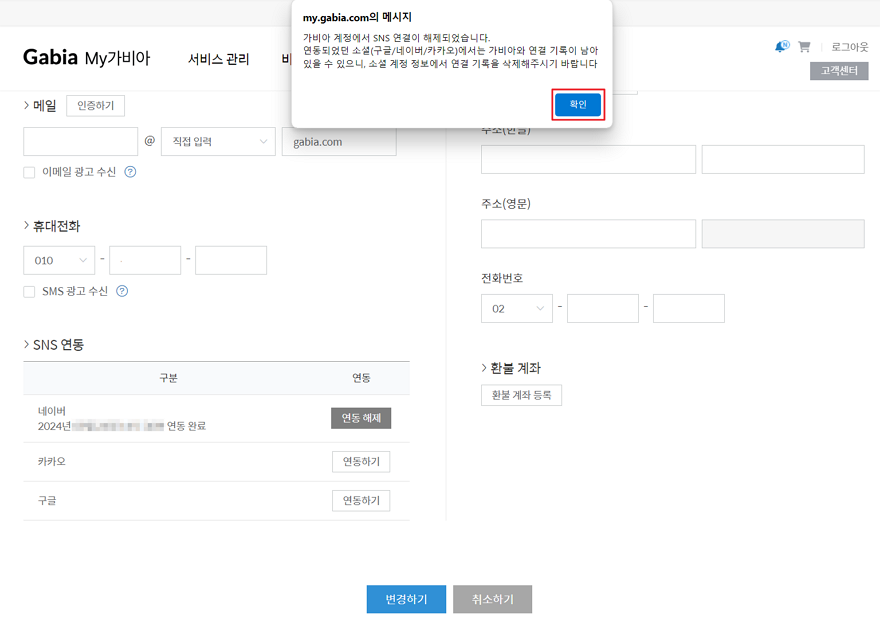880x630 pixels.
Task: Open My가비아 page title link
Action: click(117, 58)
